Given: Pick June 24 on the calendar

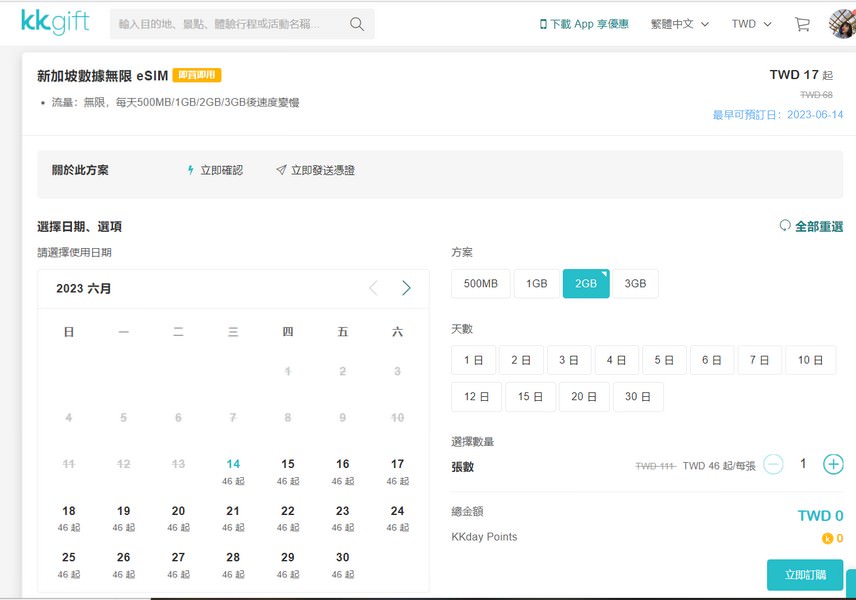Looking at the screenshot, I should click(x=397, y=519).
